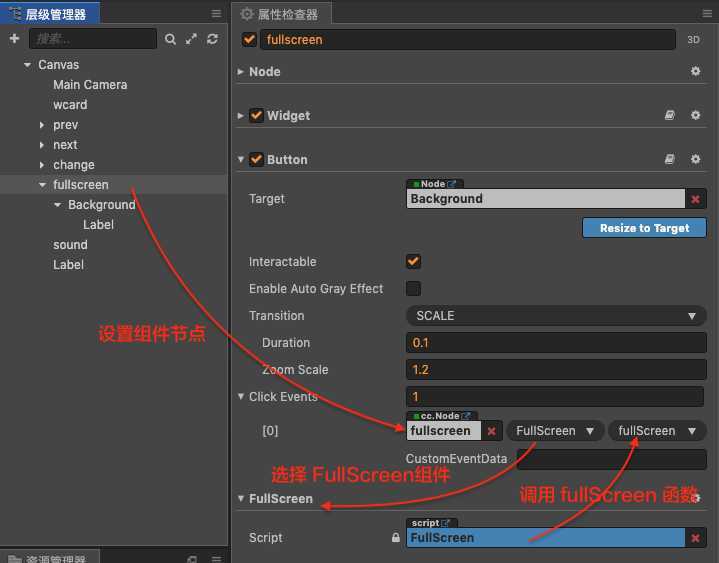The image size is (719, 563).
Task: Expand the next node arrow
Action: tap(42, 145)
